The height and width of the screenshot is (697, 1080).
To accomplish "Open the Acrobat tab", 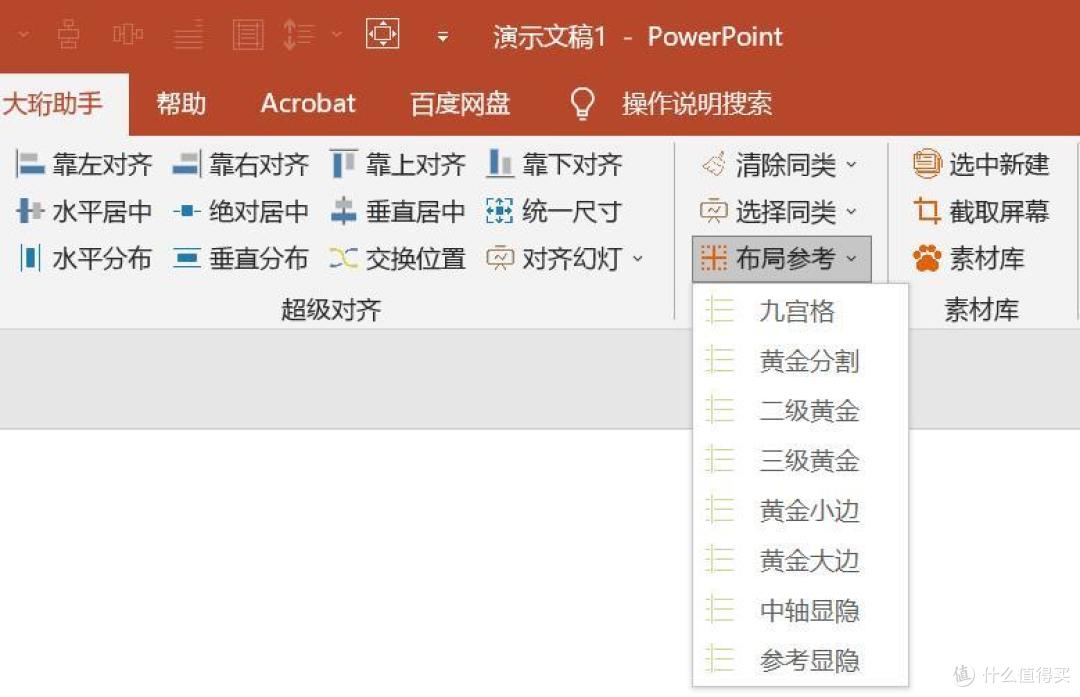I will (x=308, y=104).
